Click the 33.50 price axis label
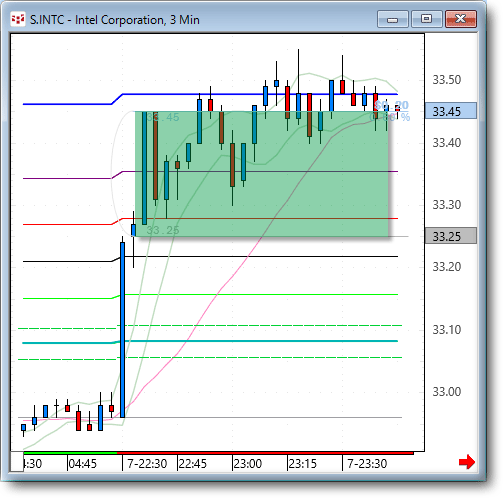This screenshot has width=504, height=499. tap(447, 80)
